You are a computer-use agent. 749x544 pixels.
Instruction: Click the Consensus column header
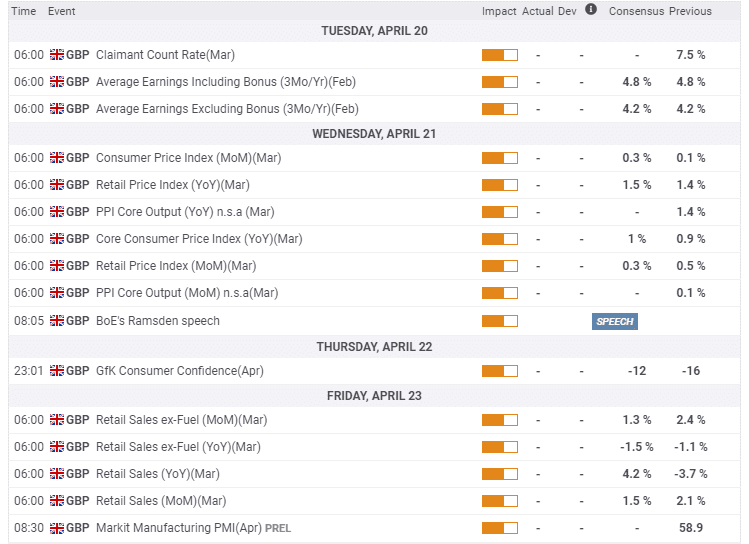pyautogui.click(x=636, y=11)
